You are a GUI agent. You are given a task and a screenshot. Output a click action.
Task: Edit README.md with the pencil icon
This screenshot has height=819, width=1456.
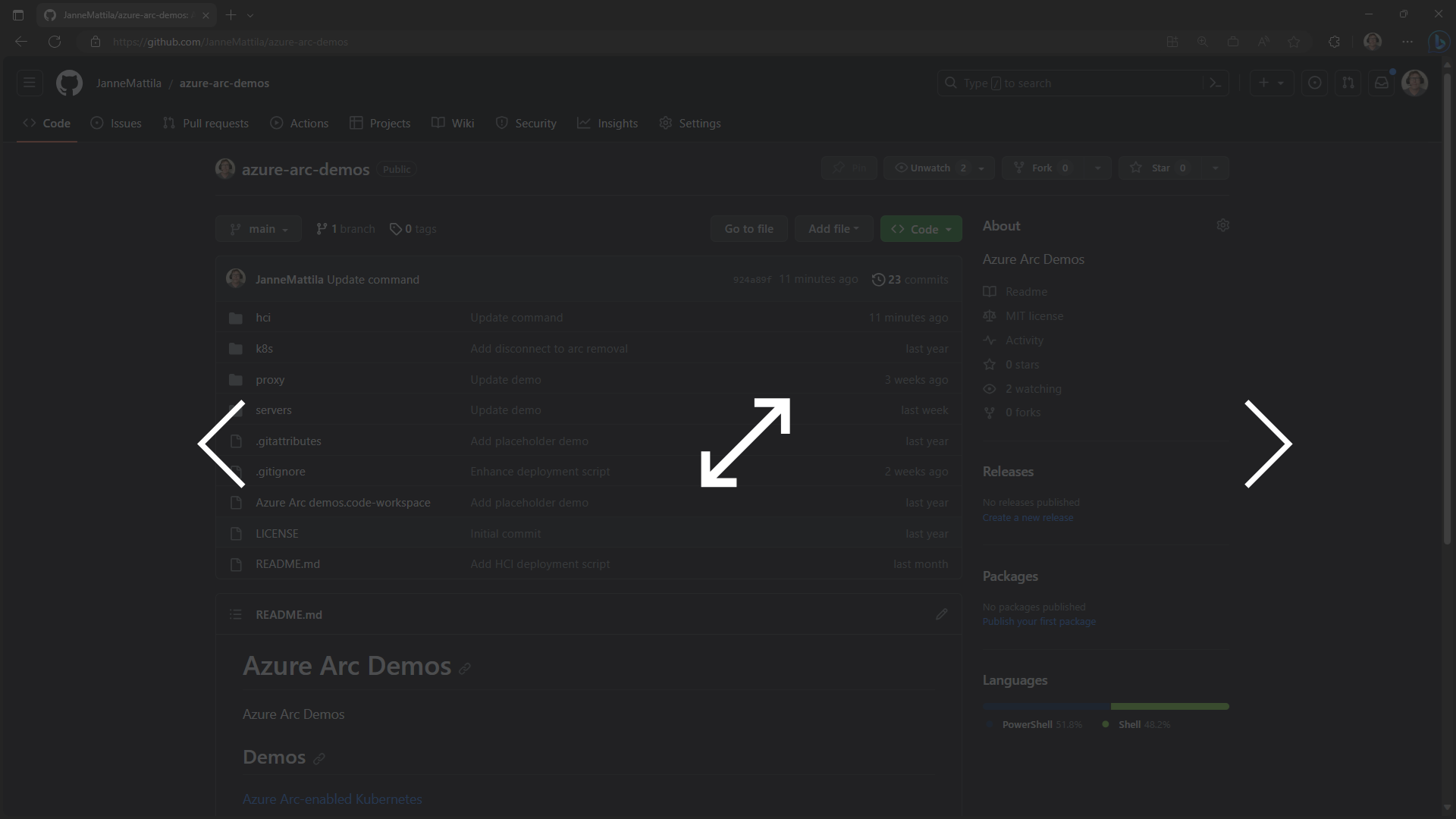point(941,614)
